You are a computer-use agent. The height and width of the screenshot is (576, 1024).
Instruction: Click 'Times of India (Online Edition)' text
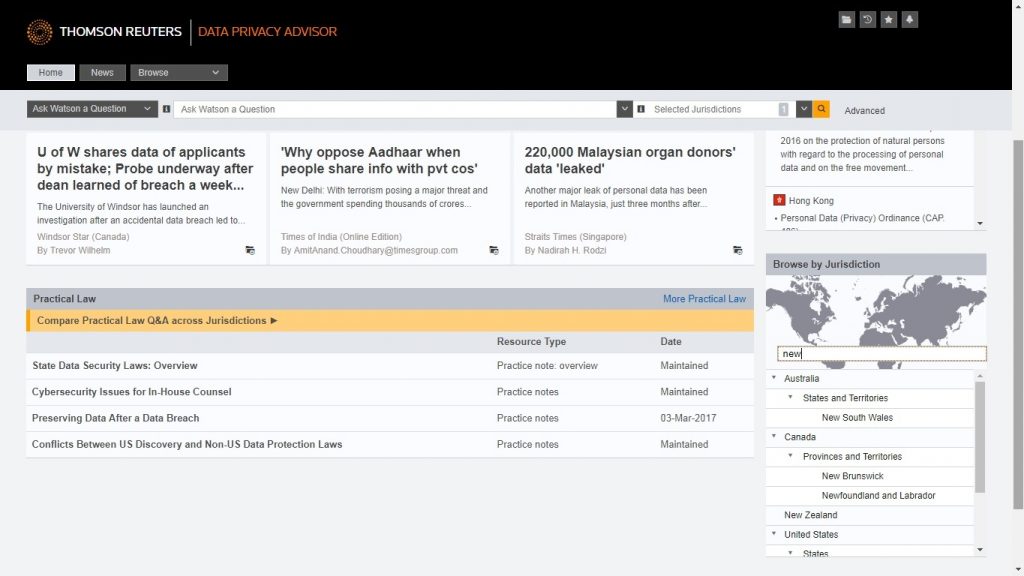click(341, 236)
